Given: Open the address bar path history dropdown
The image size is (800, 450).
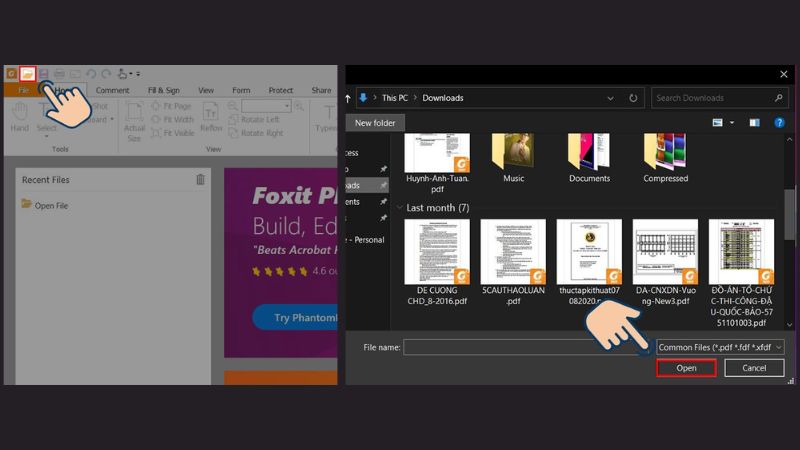Looking at the screenshot, I should tap(612, 98).
